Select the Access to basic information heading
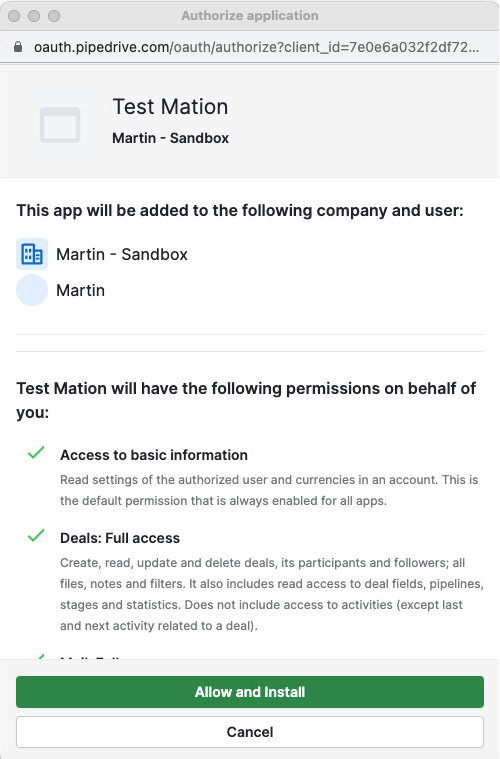This screenshot has height=759, width=500. coord(154,455)
